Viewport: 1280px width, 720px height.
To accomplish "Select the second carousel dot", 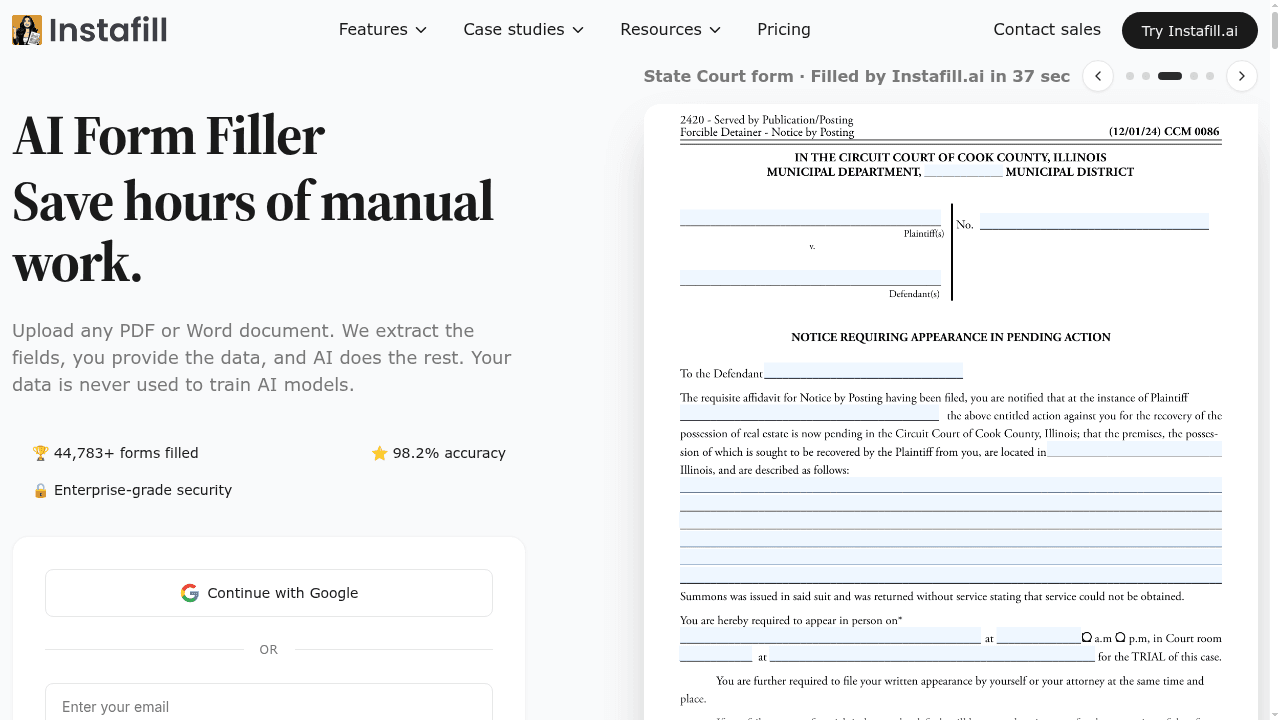I will [x=1146, y=76].
